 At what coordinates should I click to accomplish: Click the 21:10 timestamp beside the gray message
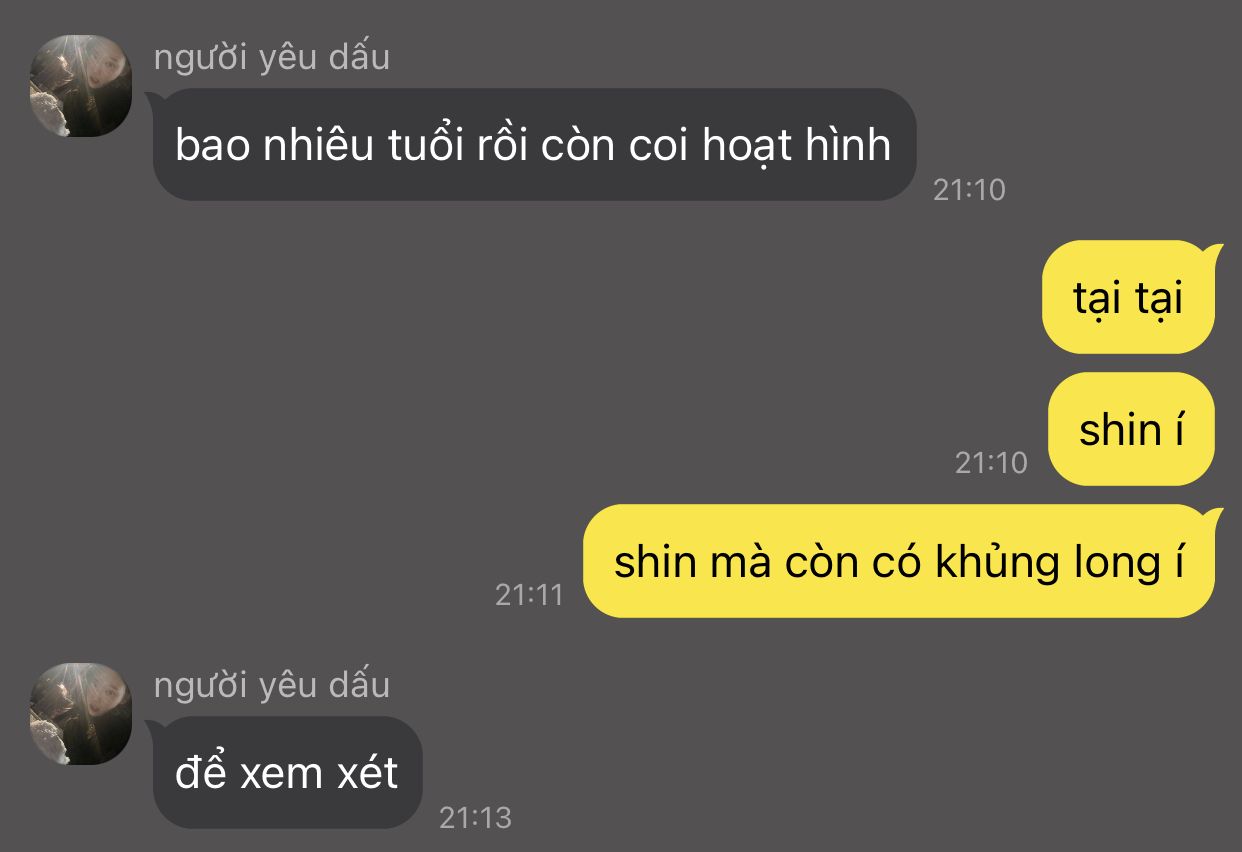[x=969, y=190]
